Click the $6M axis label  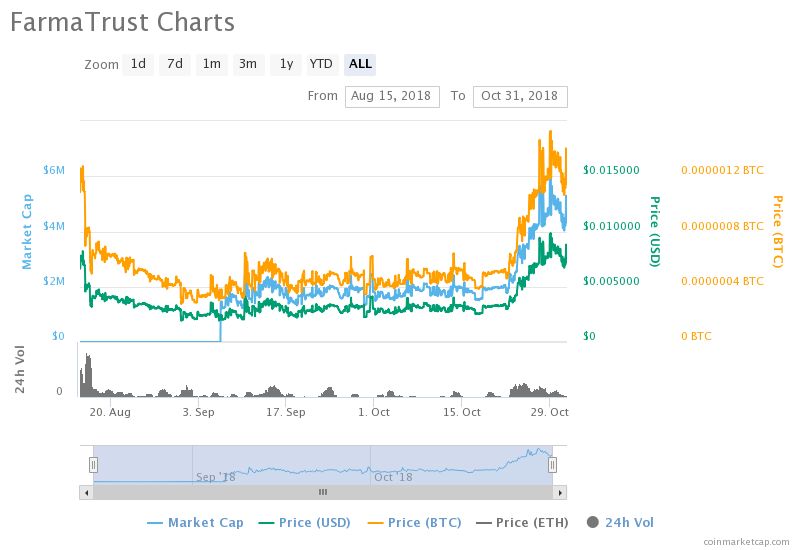click(x=54, y=170)
